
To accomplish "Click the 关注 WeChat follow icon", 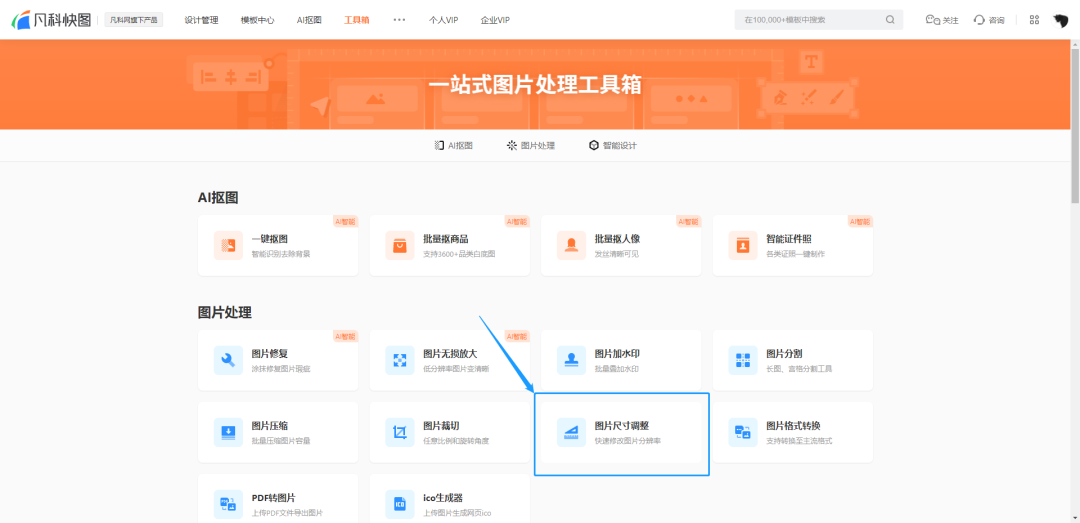I will 933,20.
